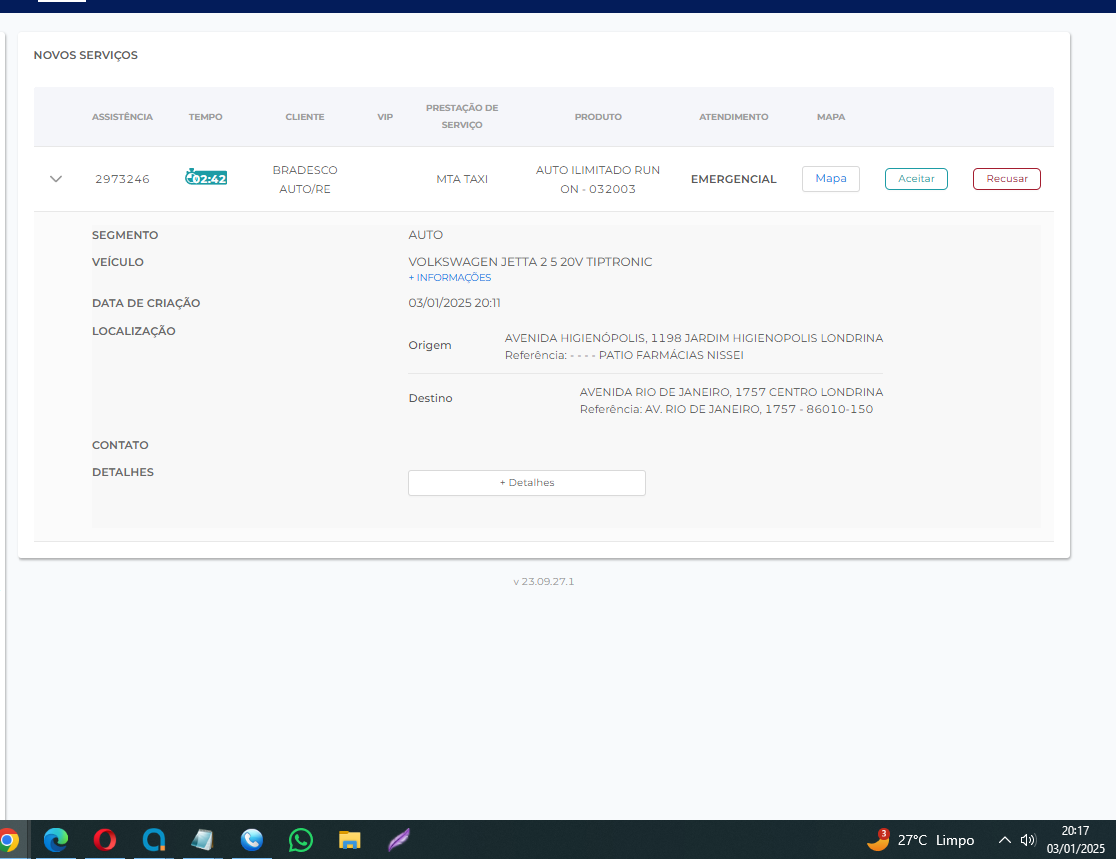The width and height of the screenshot is (1116, 859).
Task: Click the 02:42 countdown timer badge
Action: 206,178
